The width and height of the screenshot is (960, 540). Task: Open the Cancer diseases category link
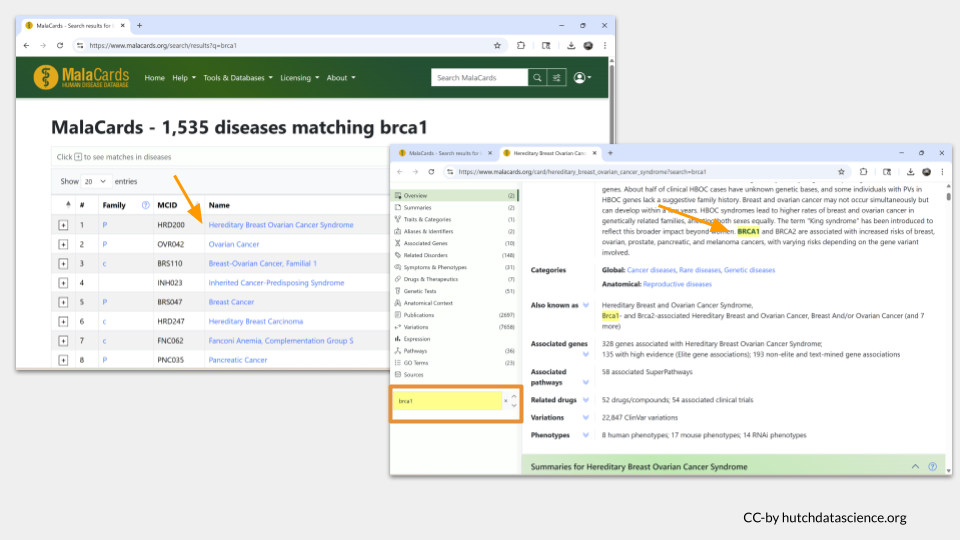point(651,270)
